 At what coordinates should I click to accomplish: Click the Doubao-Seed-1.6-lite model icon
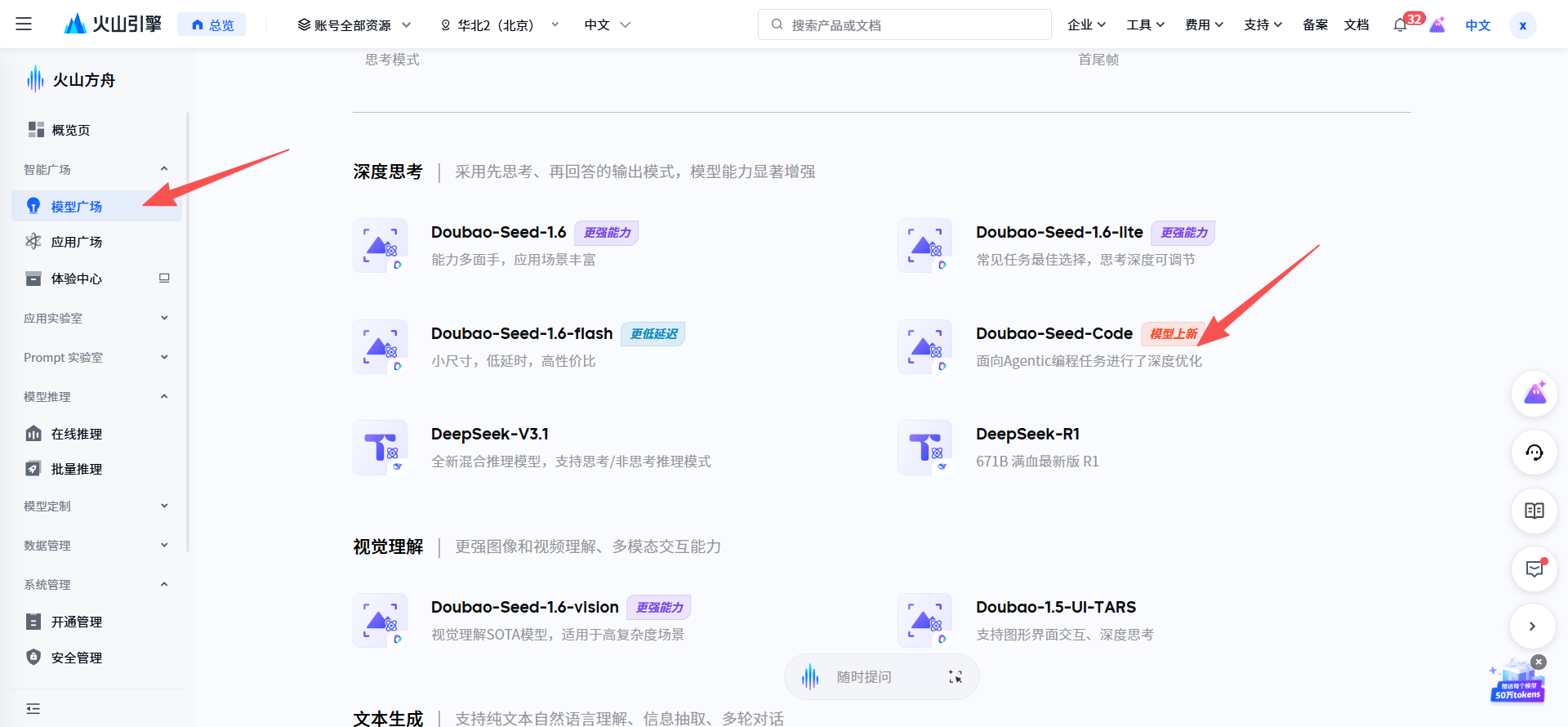(924, 245)
